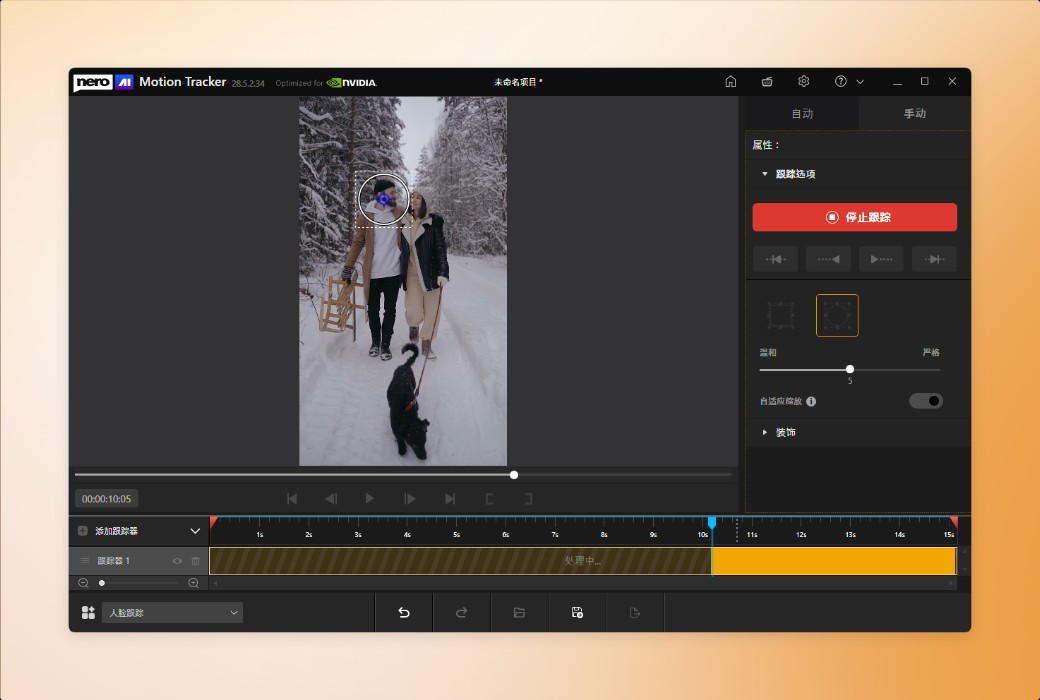Open the export icon in the bottom toolbar
Viewport: 1040px width, 700px height.
635,612
